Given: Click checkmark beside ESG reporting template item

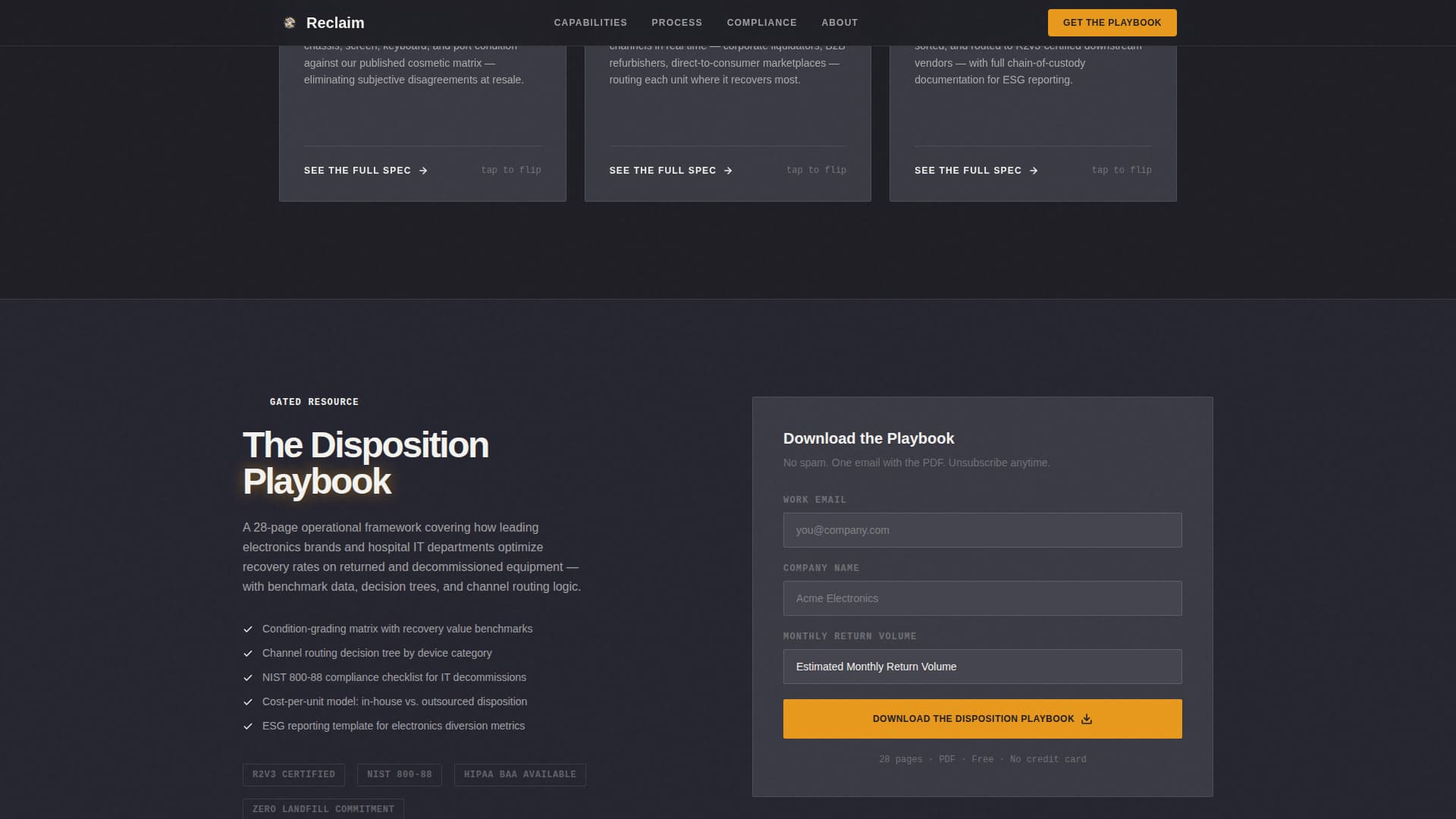Looking at the screenshot, I should pos(247,726).
